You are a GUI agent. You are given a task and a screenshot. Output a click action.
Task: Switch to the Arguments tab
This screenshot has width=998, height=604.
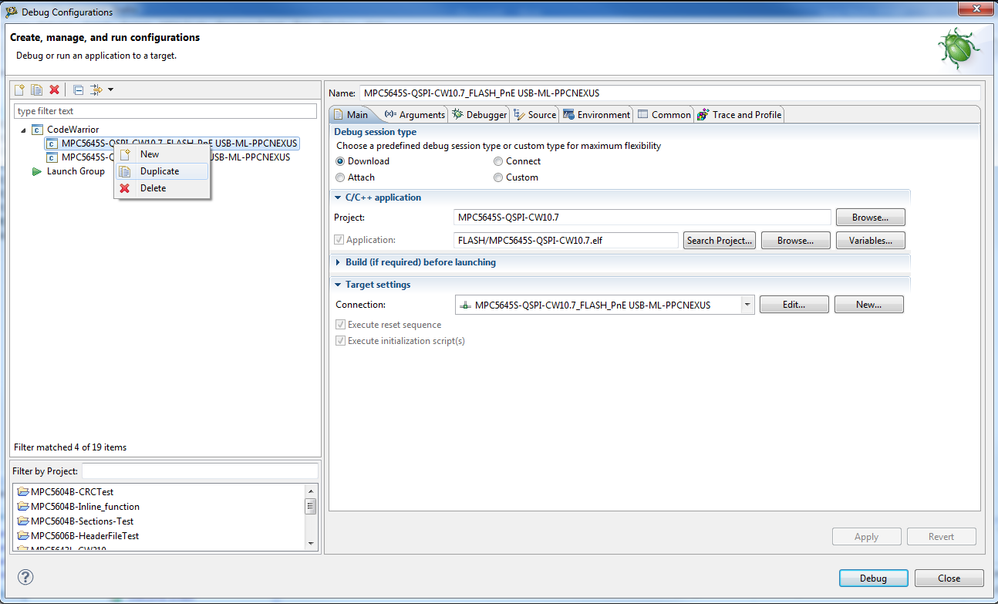click(x=414, y=115)
